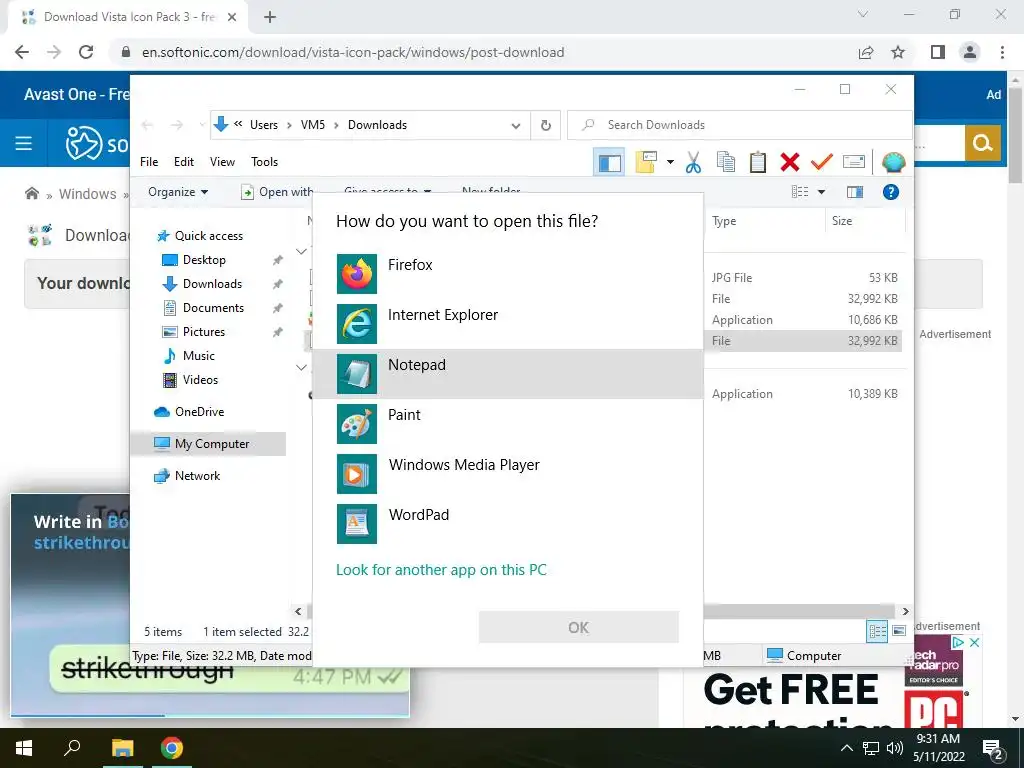
Task: Sort files by Size column header
Action: [866, 221]
